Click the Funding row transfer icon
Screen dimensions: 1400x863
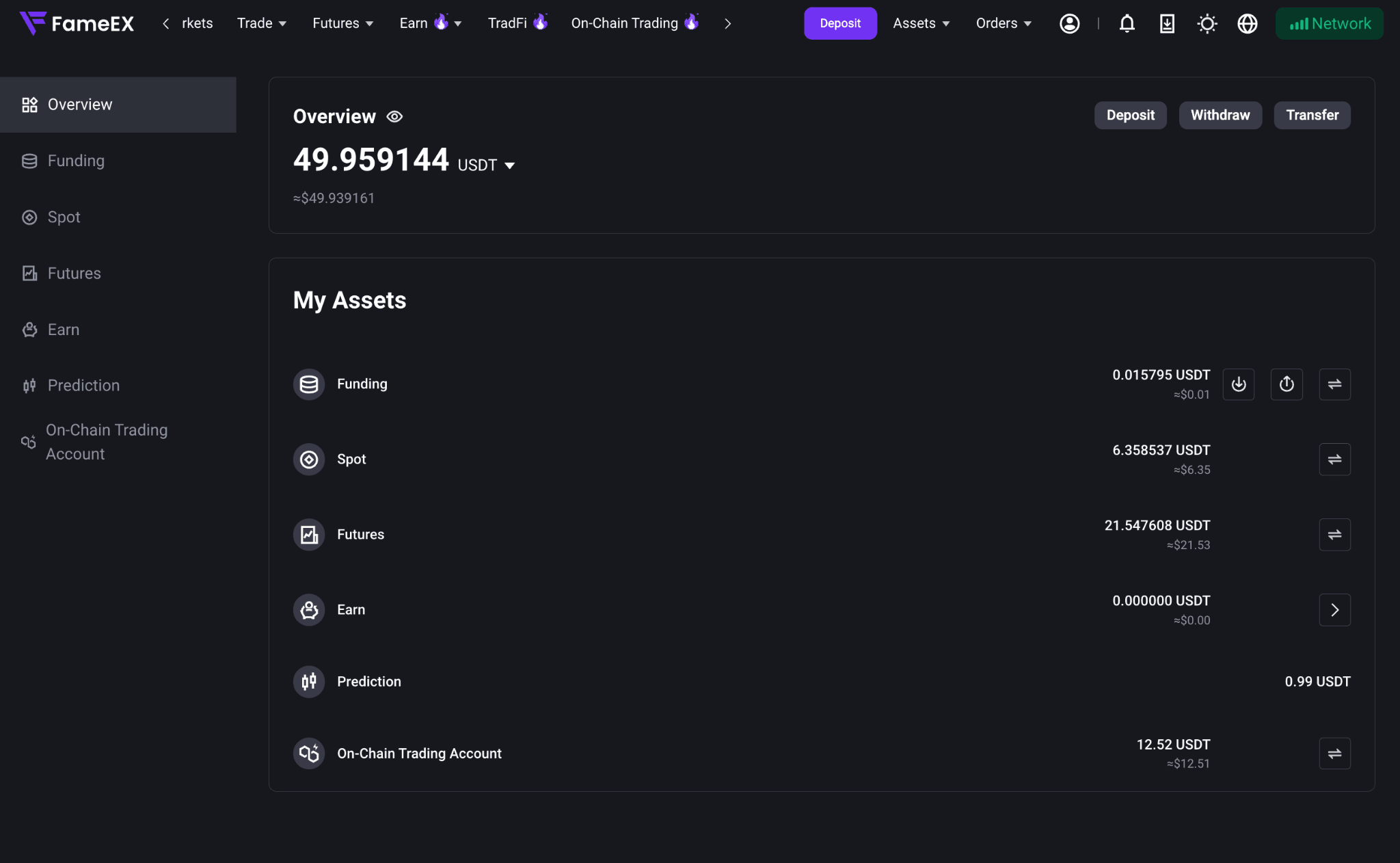(x=1334, y=384)
